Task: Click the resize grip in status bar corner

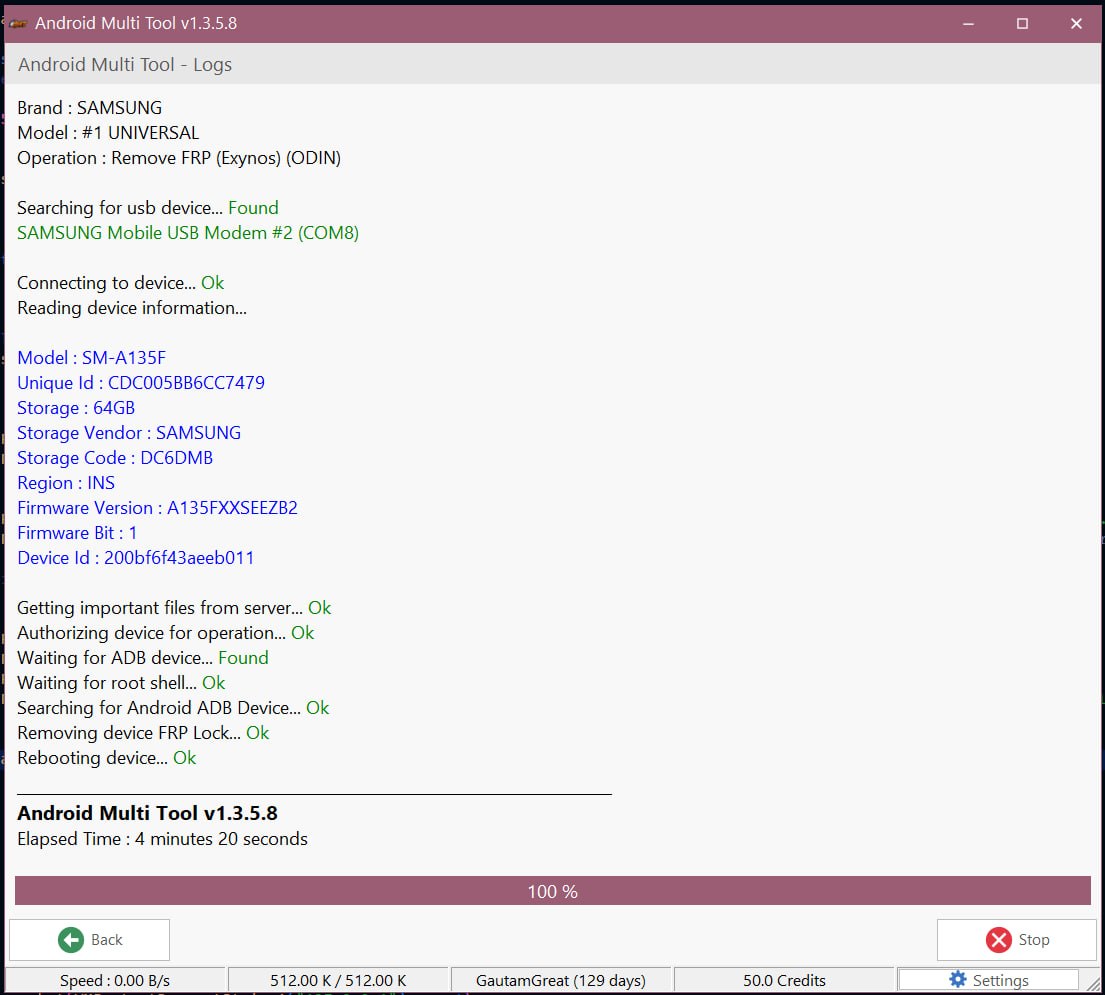Action: point(1093,983)
